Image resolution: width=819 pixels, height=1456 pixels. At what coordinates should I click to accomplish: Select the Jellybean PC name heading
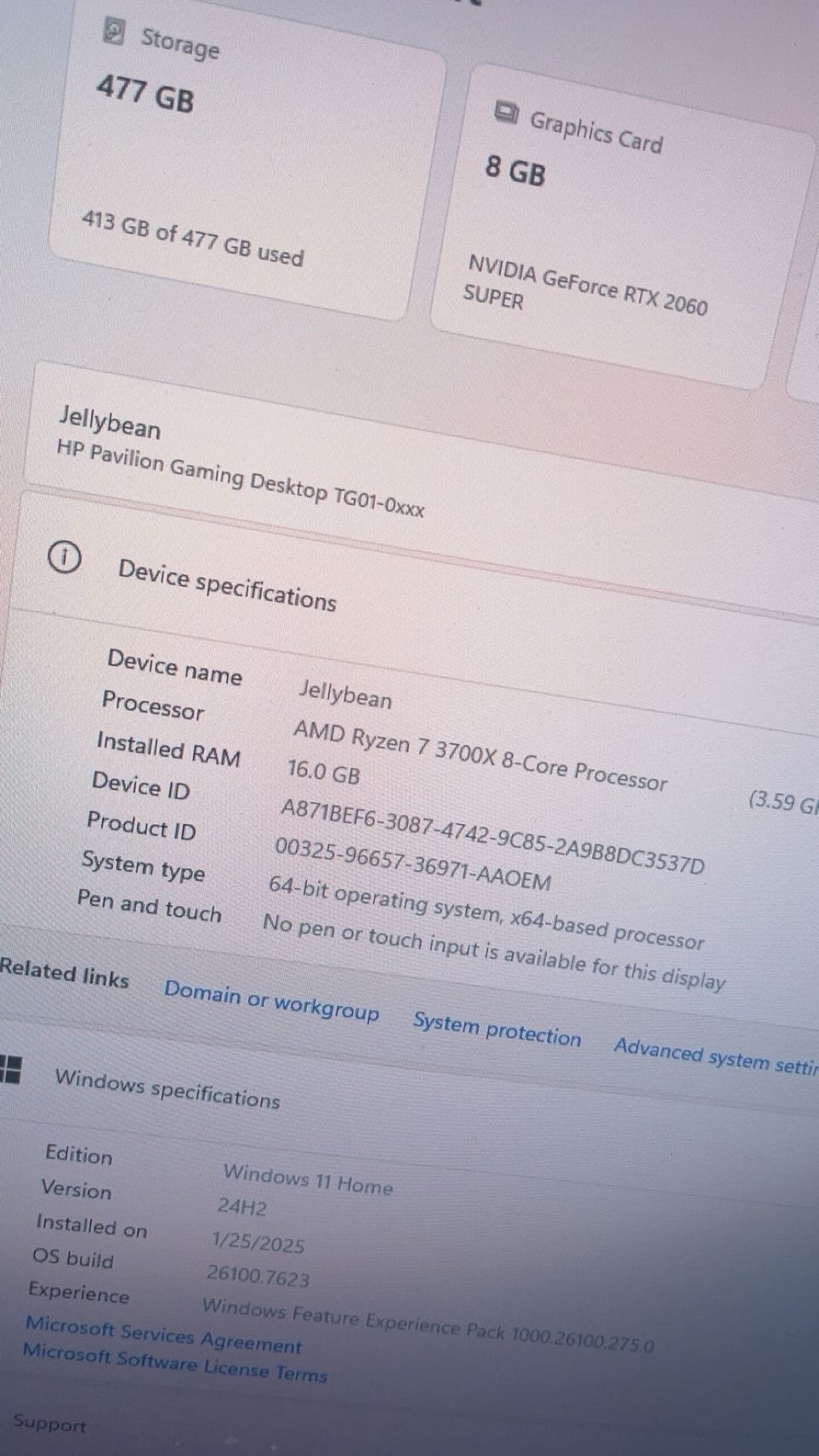pos(109,422)
